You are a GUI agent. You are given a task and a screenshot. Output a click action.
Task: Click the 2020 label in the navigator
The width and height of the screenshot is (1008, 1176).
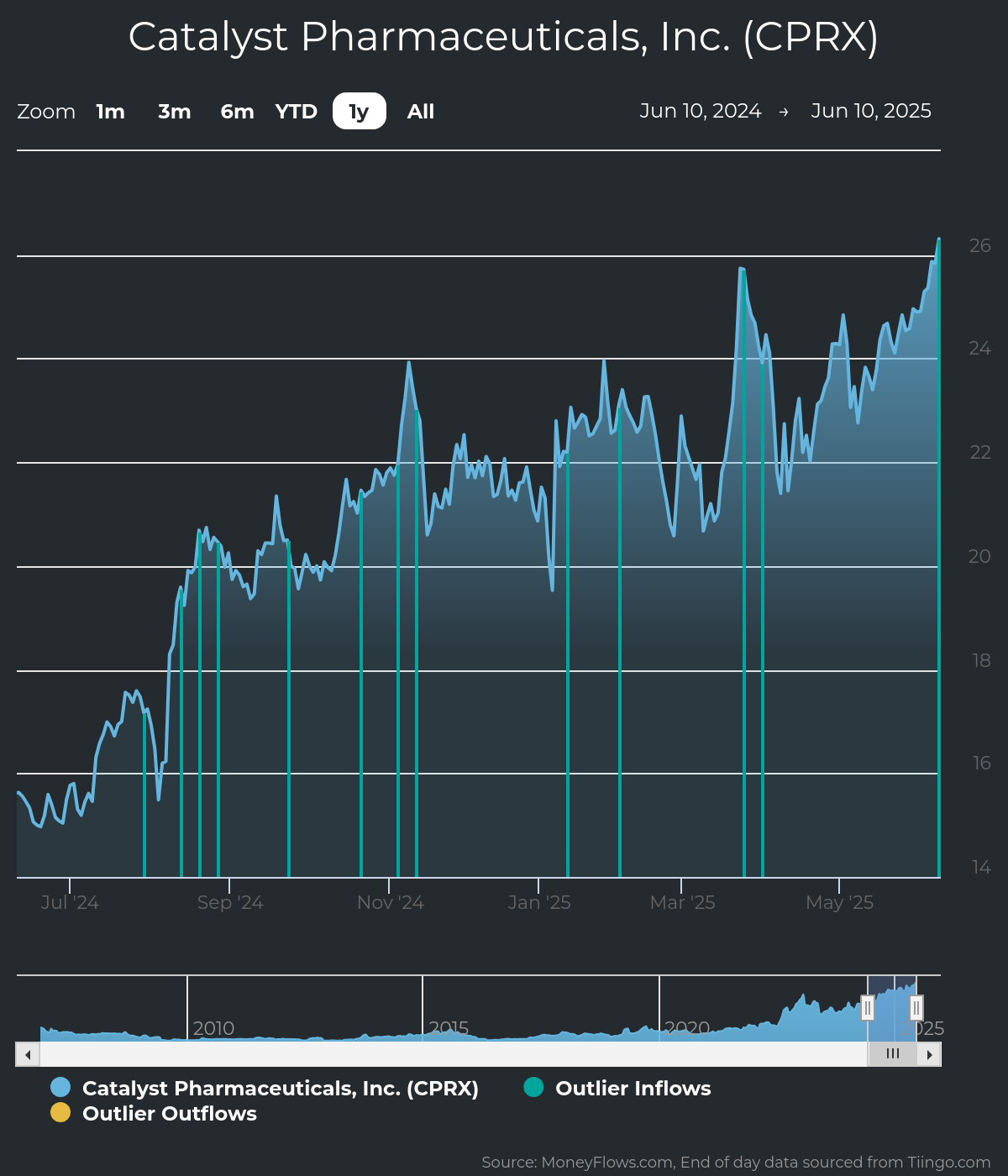click(687, 1028)
